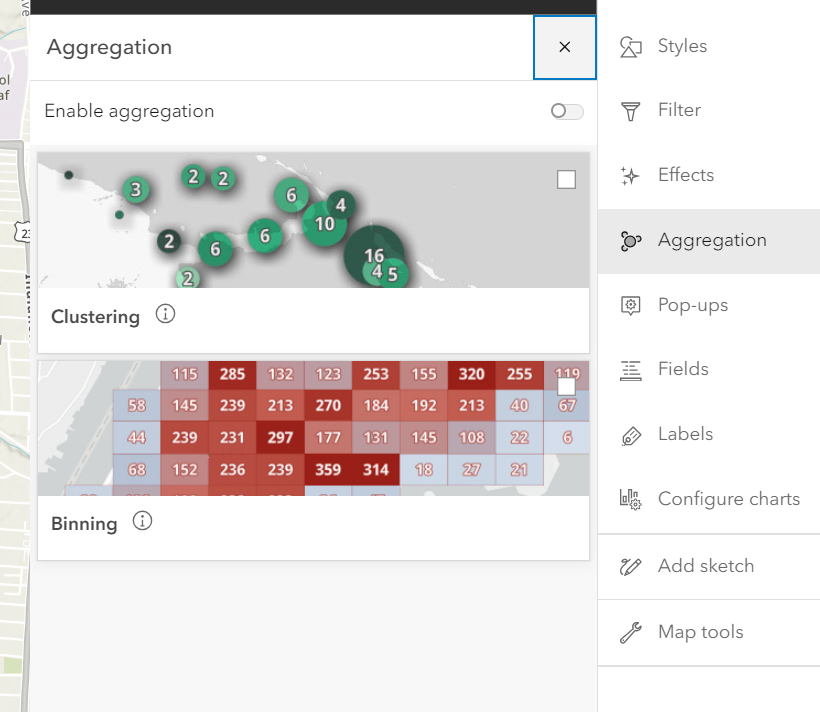This screenshot has height=712, width=820.
Task: Choose Aggregation from the settings sidebar
Action: tap(710, 240)
